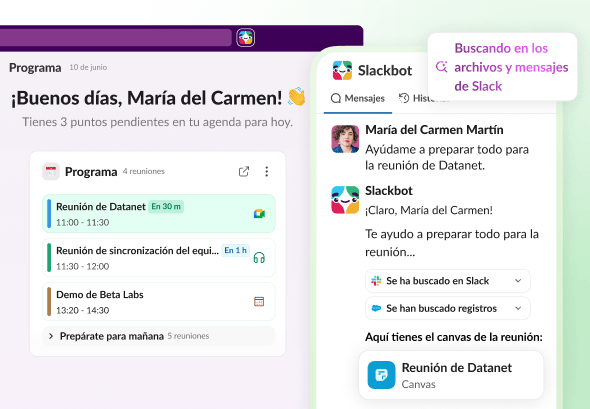Image resolution: width=590 pixels, height=409 pixels.
Task: Click '¡Claro, María del Carmen!' reply text
Action: [x=429, y=210]
